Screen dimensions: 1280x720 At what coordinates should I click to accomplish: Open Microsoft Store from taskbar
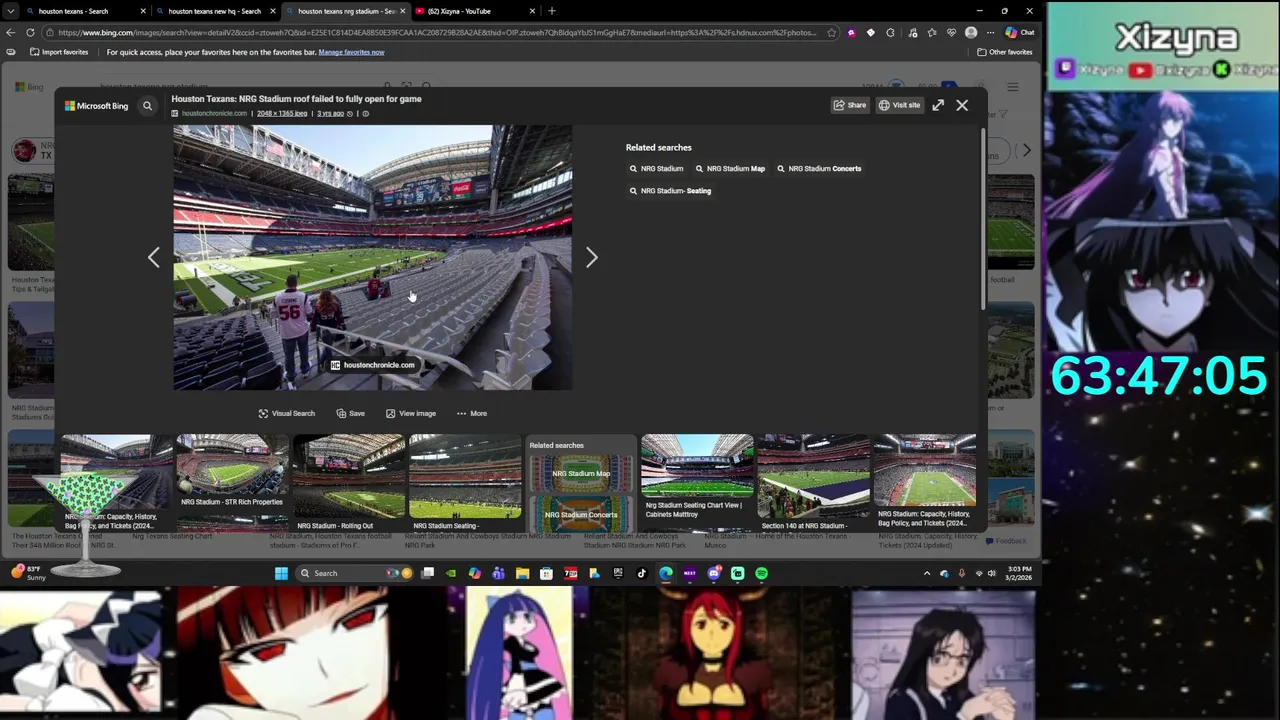coord(546,573)
